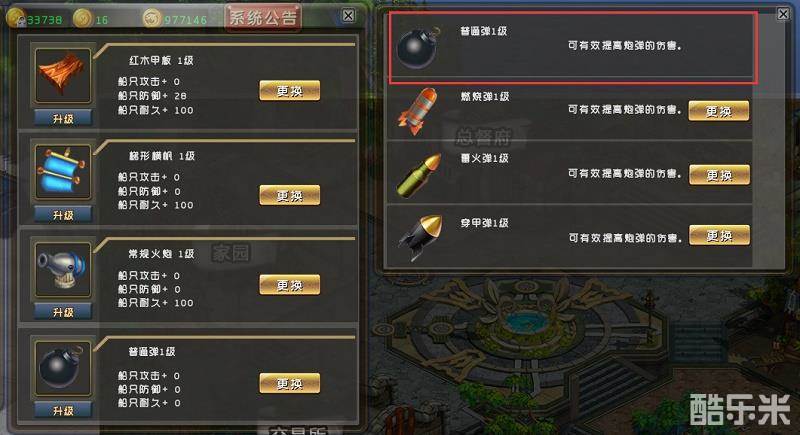
Task: Replace the 梯形横帆 sail item
Action: (x=289, y=195)
